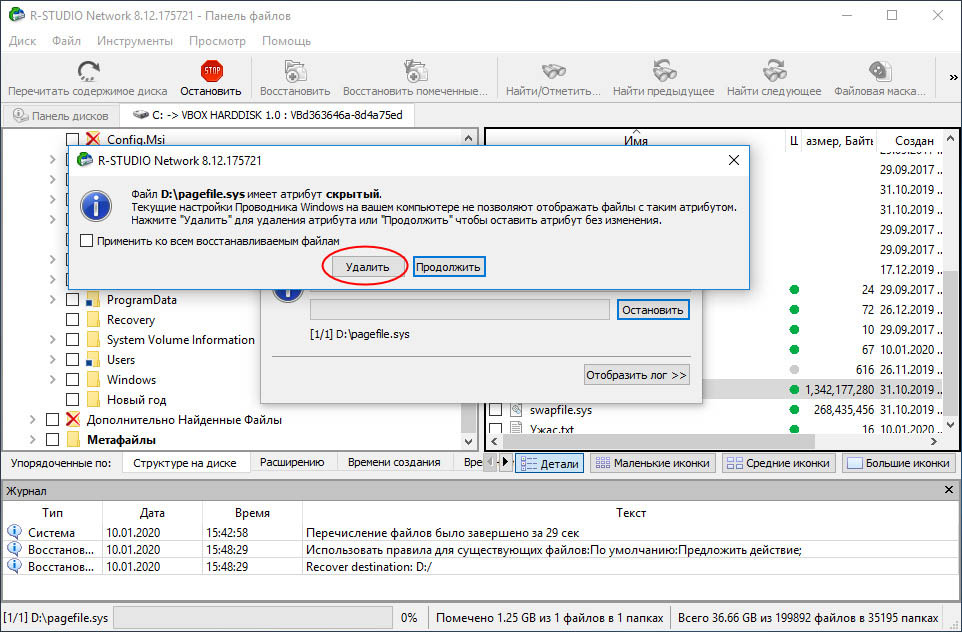Toggle the ProgramData checkbox
Viewport: 962px width, 632px height.
pos(72,300)
